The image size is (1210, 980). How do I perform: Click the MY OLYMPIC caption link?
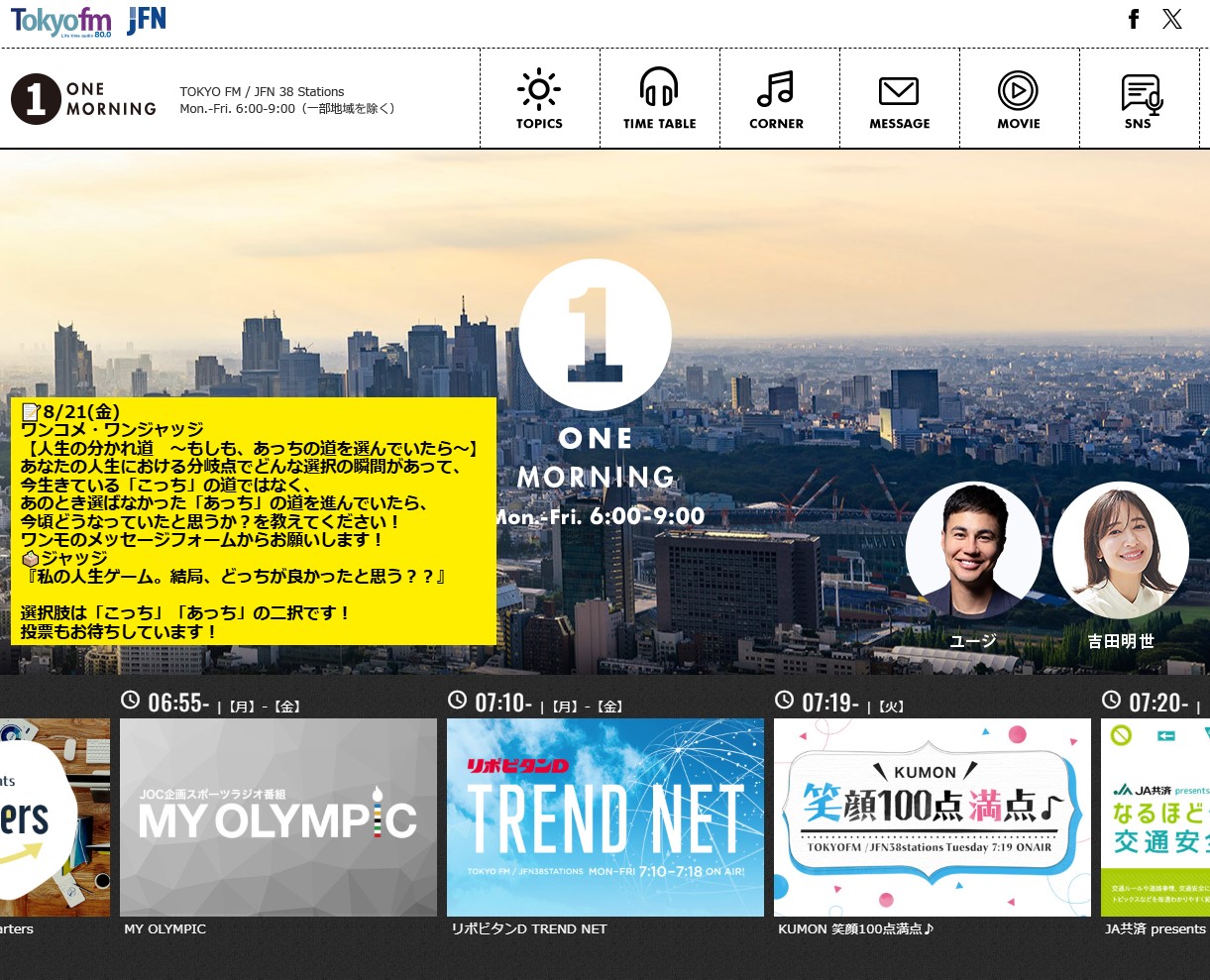tap(165, 929)
